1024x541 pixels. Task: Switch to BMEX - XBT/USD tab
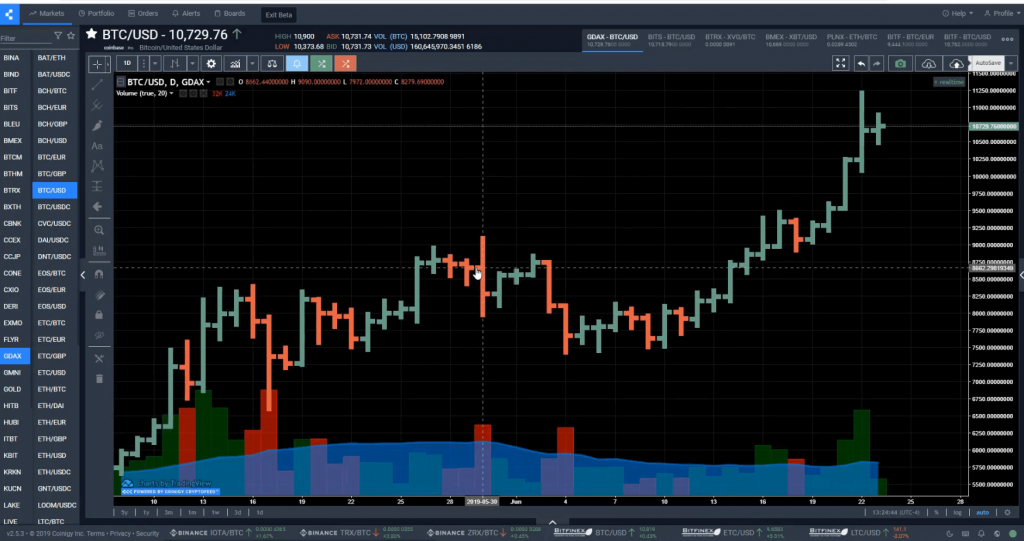tap(791, 40)
